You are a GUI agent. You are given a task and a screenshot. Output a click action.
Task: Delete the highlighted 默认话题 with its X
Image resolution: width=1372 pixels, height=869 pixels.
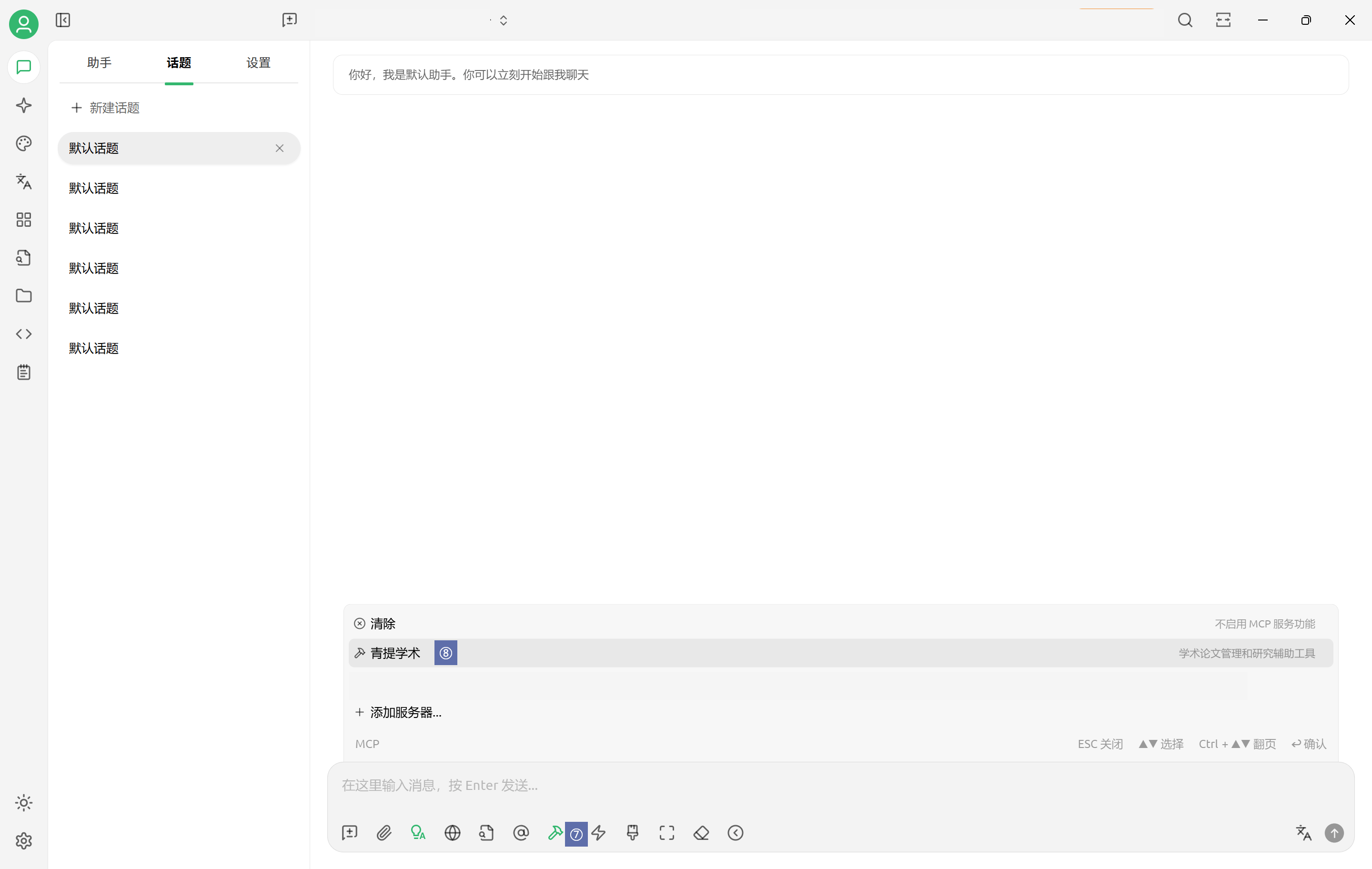coord(279,148)
